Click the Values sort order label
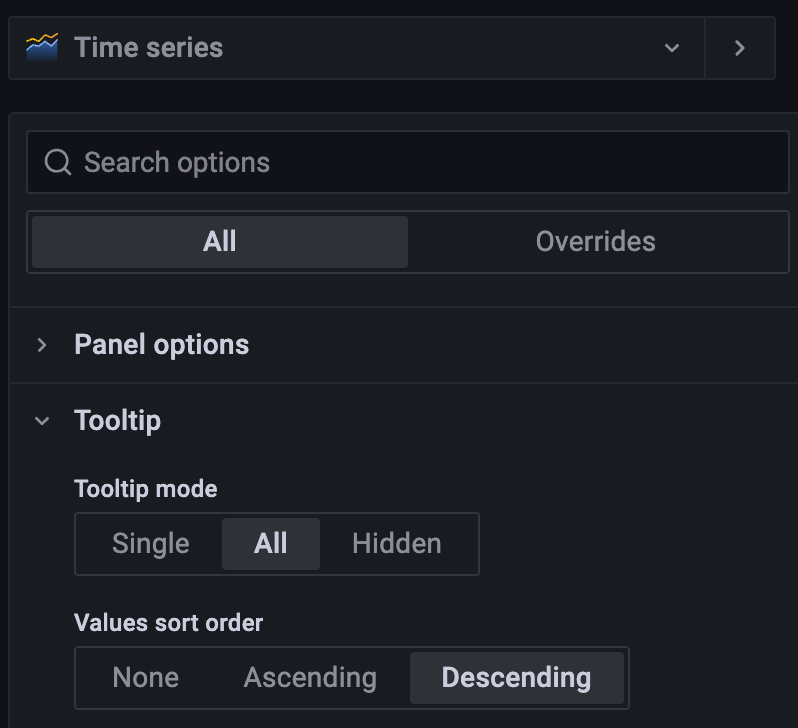798x728 pixels. 168,623
